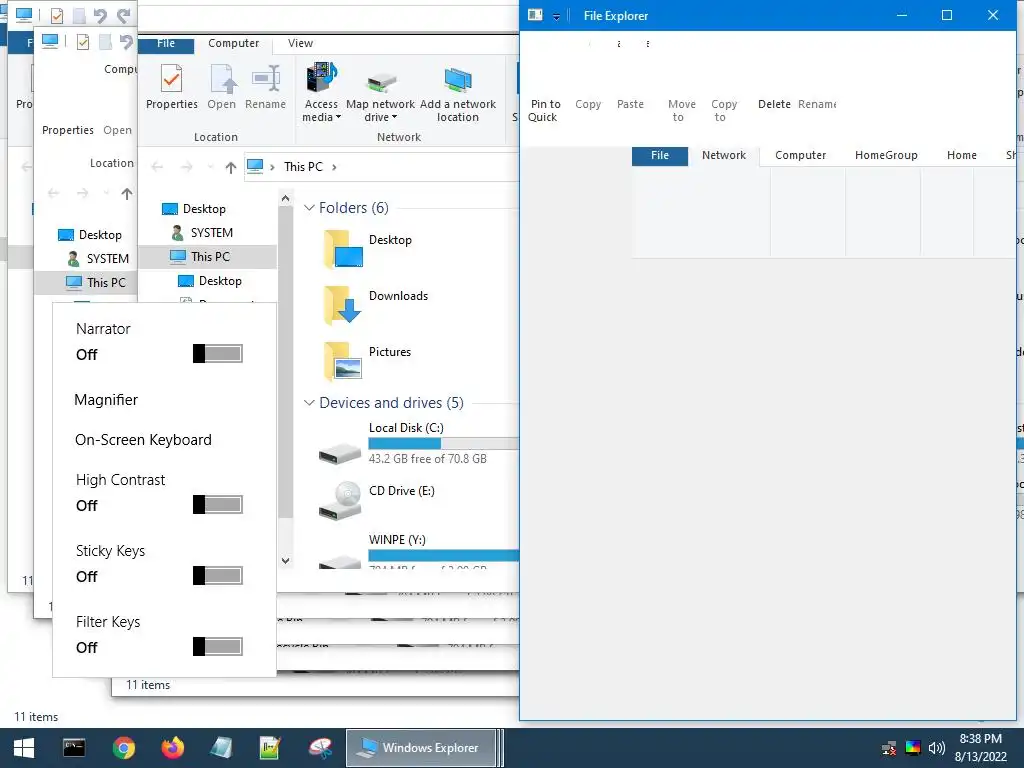Image resolution: width=1024 pixels, height=768 pixels.
Task: Launch Command Prompt from taskbar
Action: [x=74, y=748]
